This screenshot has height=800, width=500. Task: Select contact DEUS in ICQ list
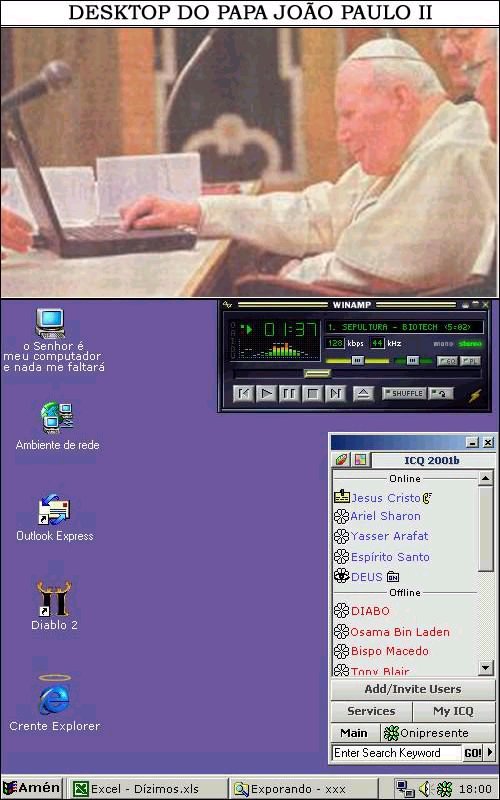point(367,577)
